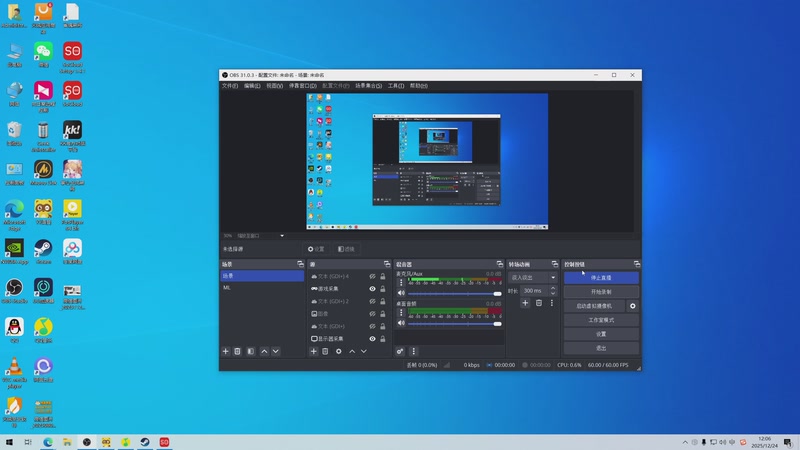Screen dimensions: 800x450
Task: Pop out the Scenes (场景) dock panel
Action: coord(300,264)
